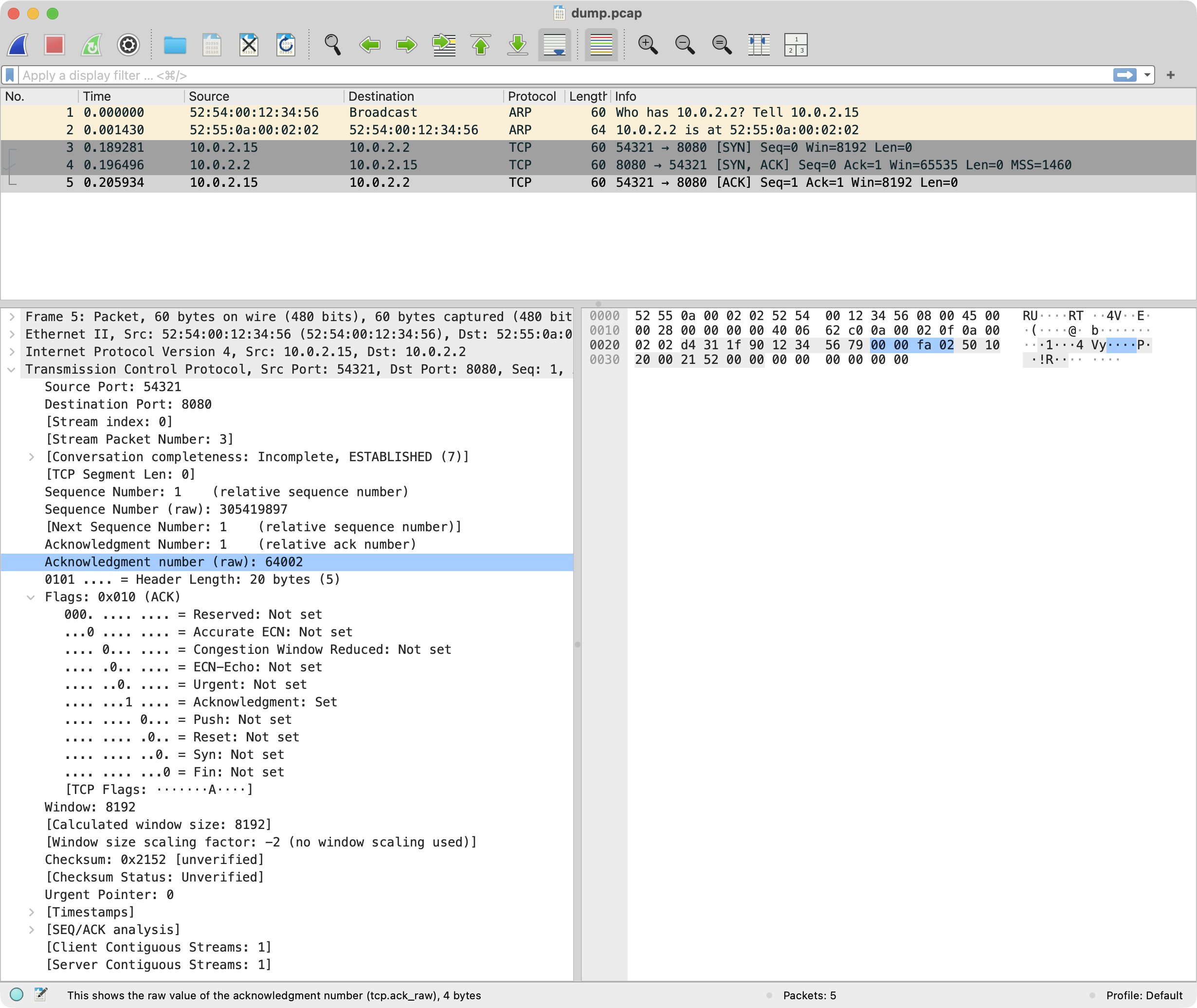Click the shark fin start capture icon

click(18, 45)
